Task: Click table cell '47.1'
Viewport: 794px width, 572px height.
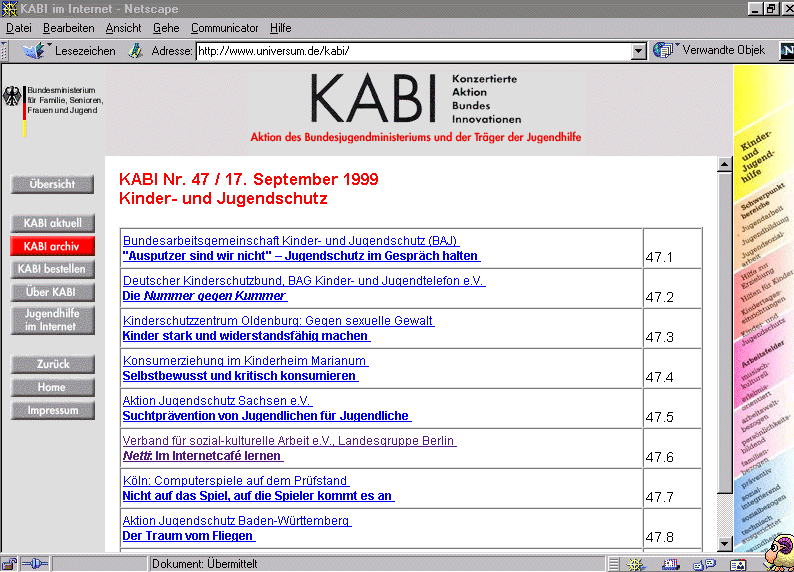Action: [x=671, y=249]
